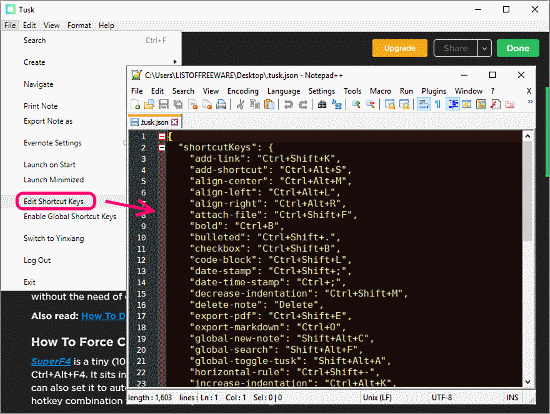Click Notepad++ vertical scrollbar up arrow
This screenshot has width=550, height=414.
528,136
